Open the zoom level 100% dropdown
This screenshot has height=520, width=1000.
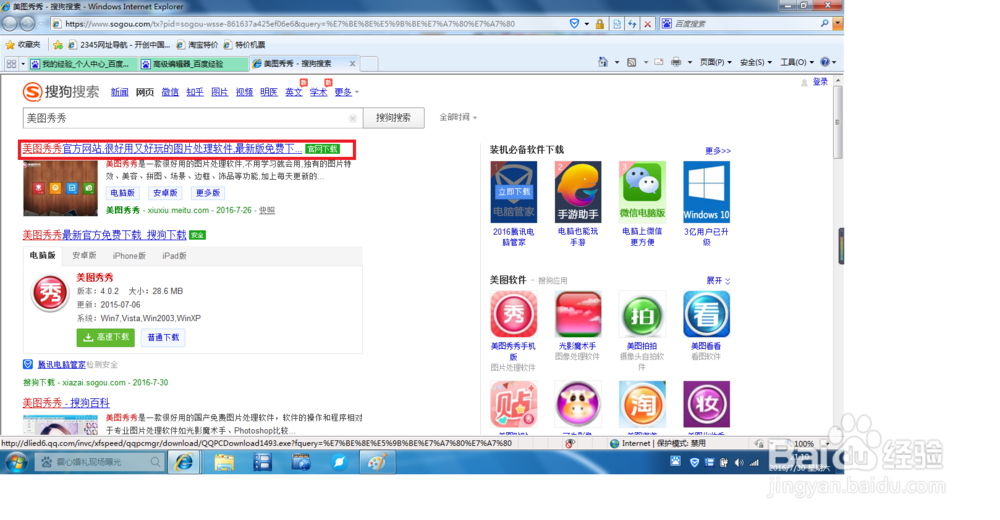coord(827,443)
